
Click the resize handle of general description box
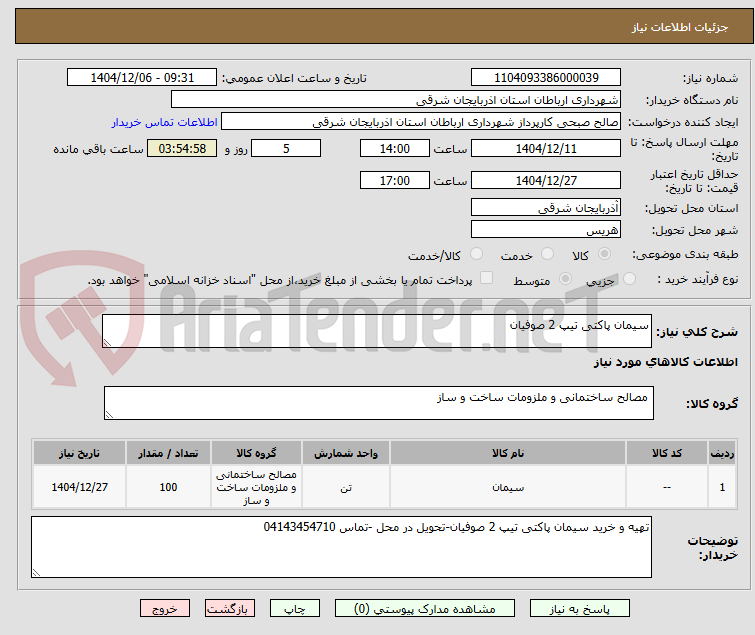pyautogui.click(x=107, y=342)
